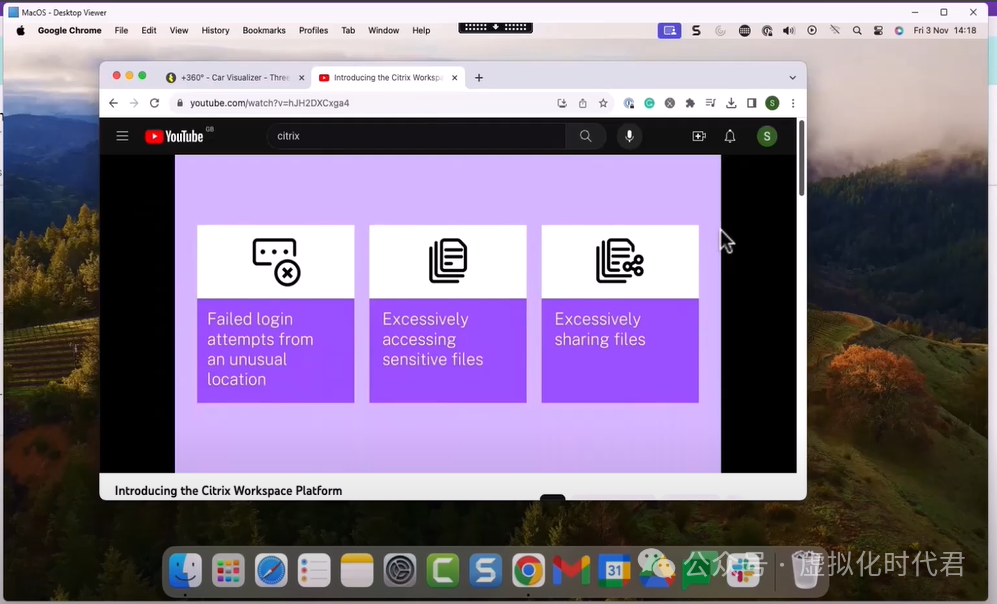This screenshot has width=997, height=604.
Task: Launch Camtasia from the Dock
Action: 443,570
